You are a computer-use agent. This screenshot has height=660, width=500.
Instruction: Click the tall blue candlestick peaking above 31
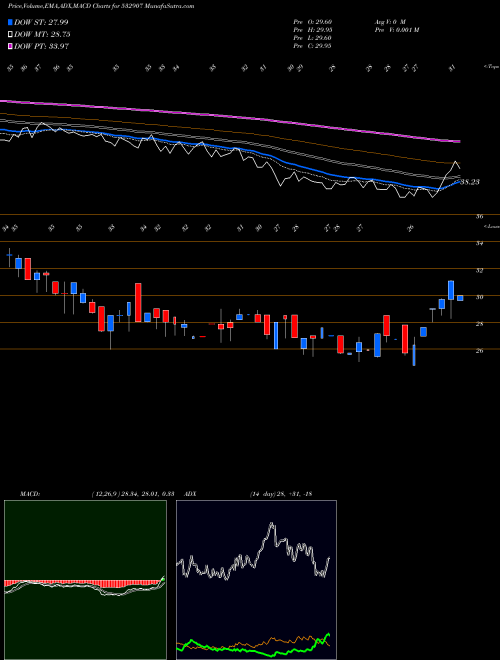click(451, 290)
